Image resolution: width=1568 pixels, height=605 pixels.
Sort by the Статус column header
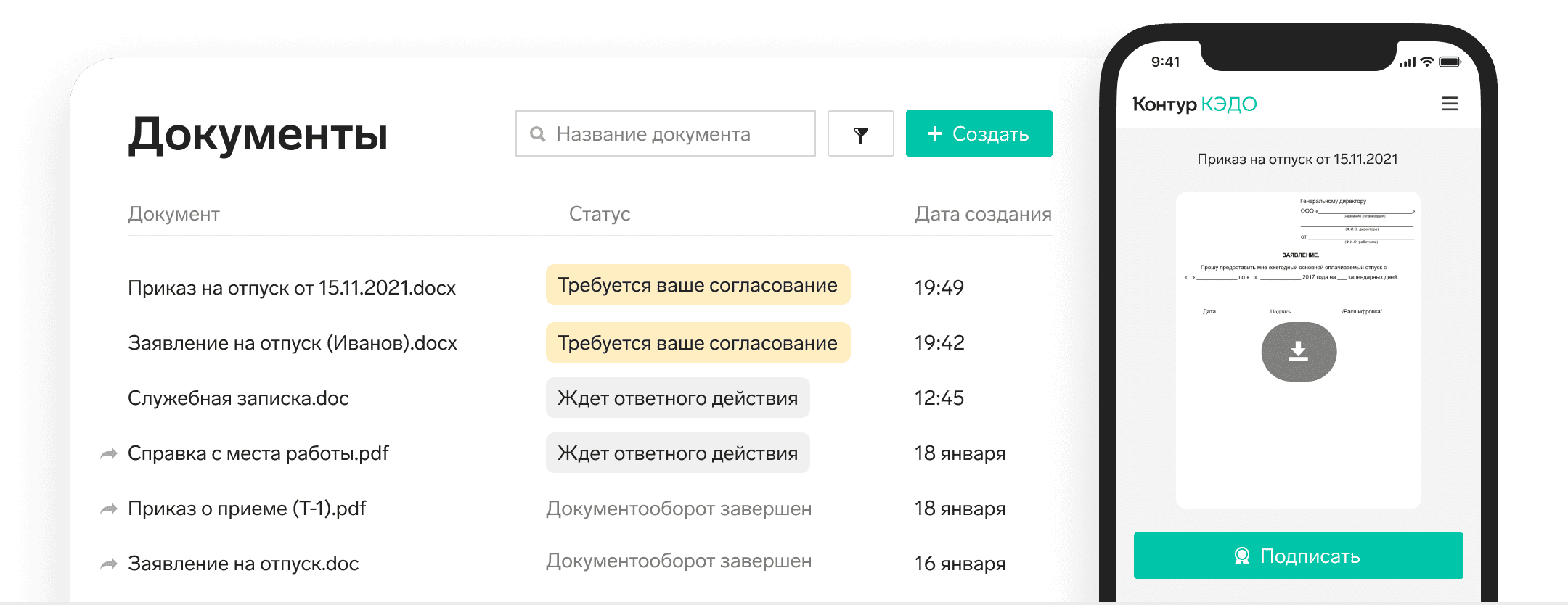click(x=599, y=214)
